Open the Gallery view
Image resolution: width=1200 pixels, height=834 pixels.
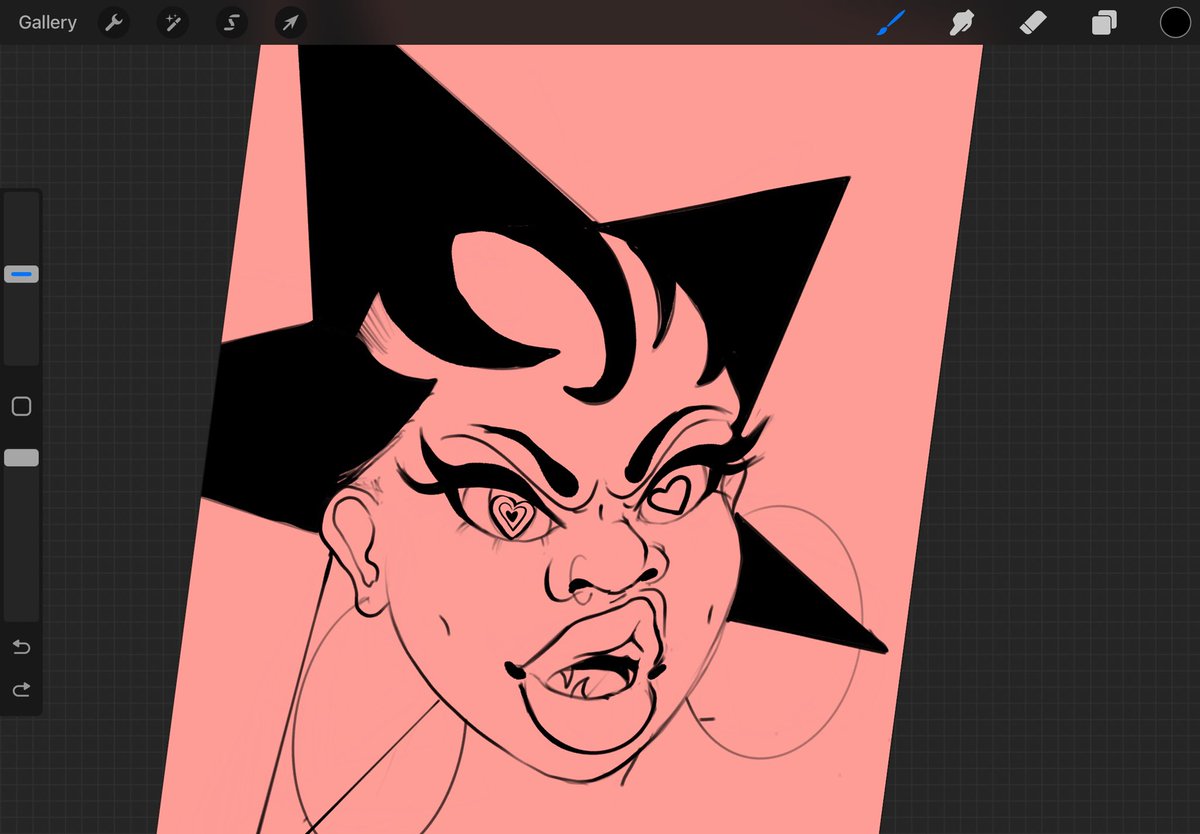(x=47, y=22)
